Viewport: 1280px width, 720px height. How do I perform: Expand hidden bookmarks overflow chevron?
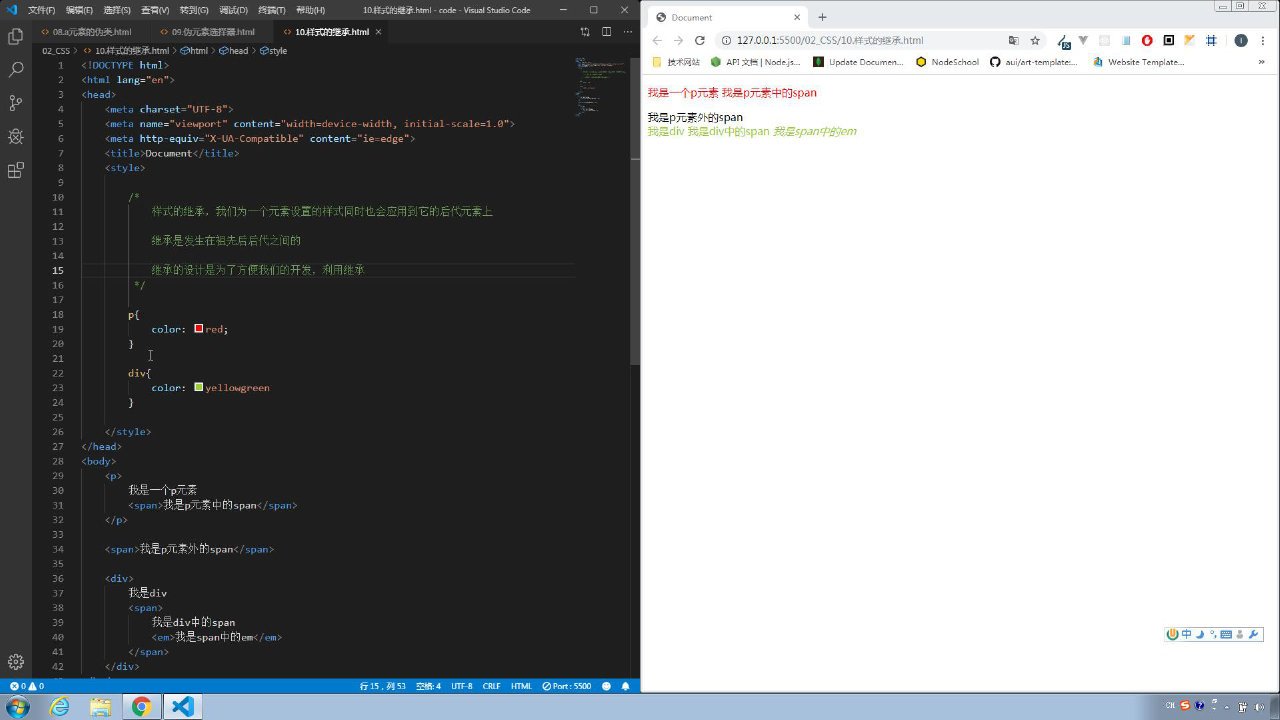click(1261, 62)
